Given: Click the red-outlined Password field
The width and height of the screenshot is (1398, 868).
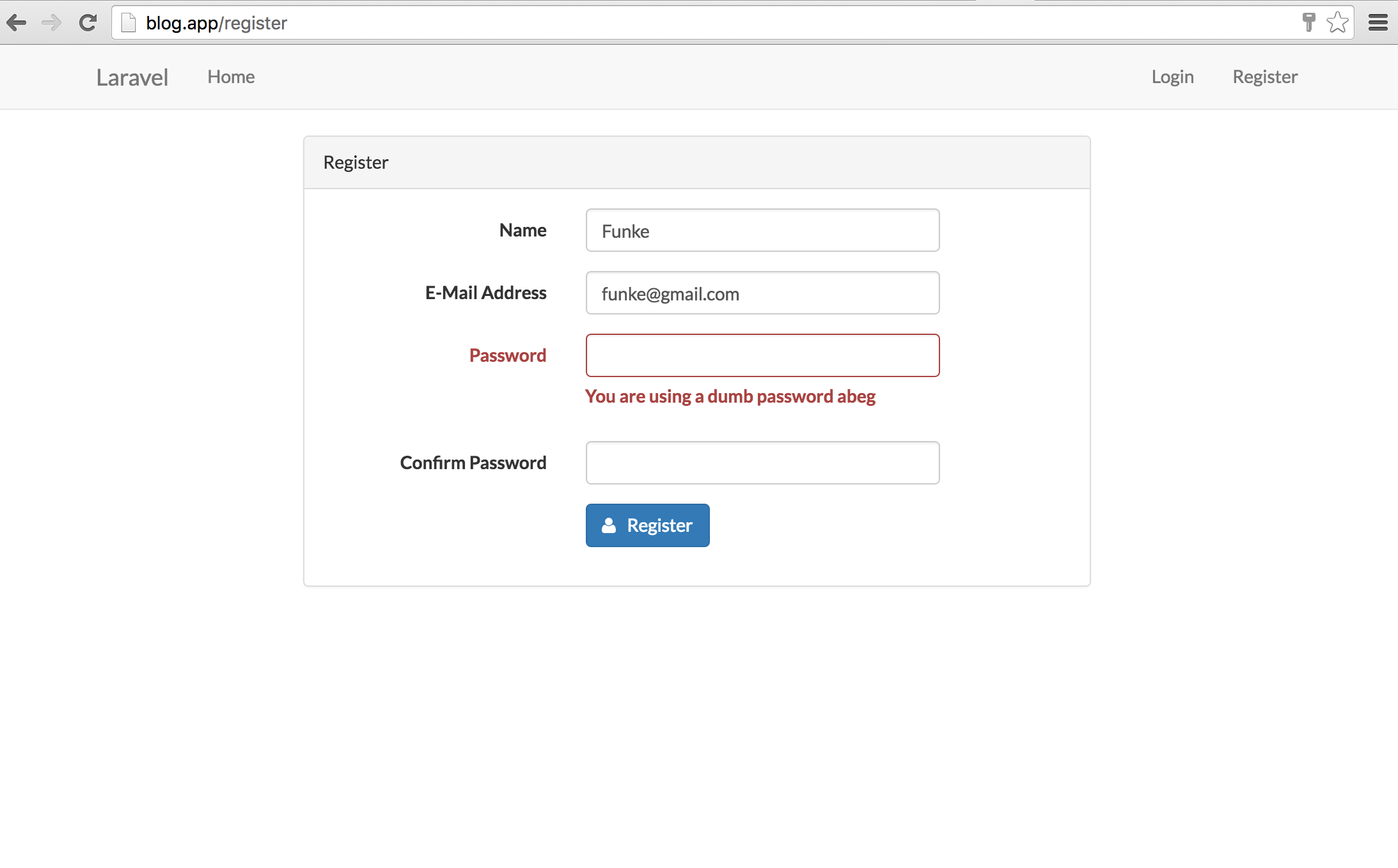Looking at the screenshot, I should click(762, 355).
